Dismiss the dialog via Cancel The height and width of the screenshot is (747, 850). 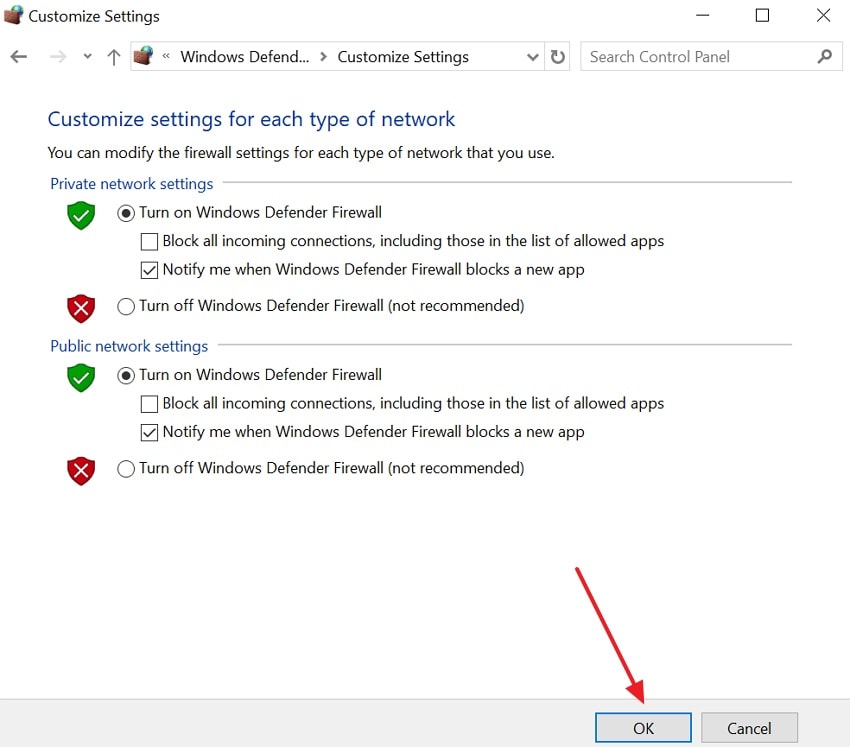[x=749, y=728]
